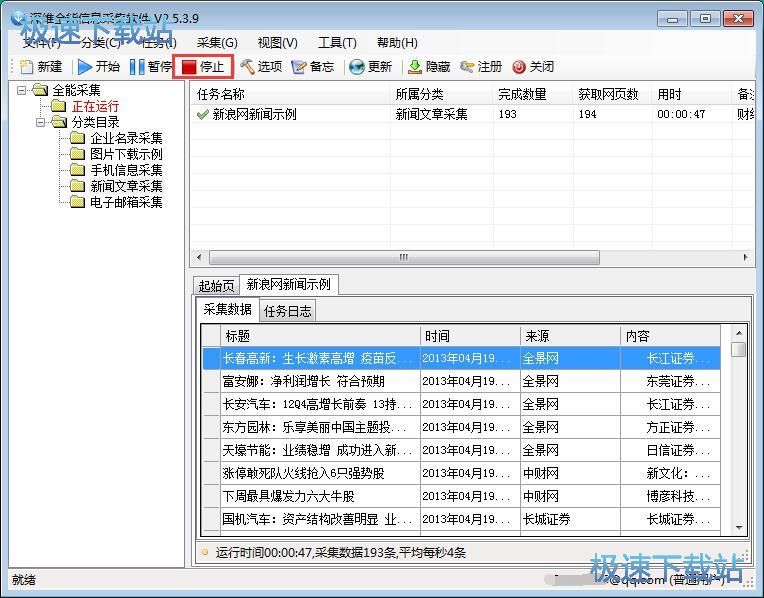Click the 新闻文章采集 category cell in task row
This screenshot has width=764, height=598.
click(441, 115)
